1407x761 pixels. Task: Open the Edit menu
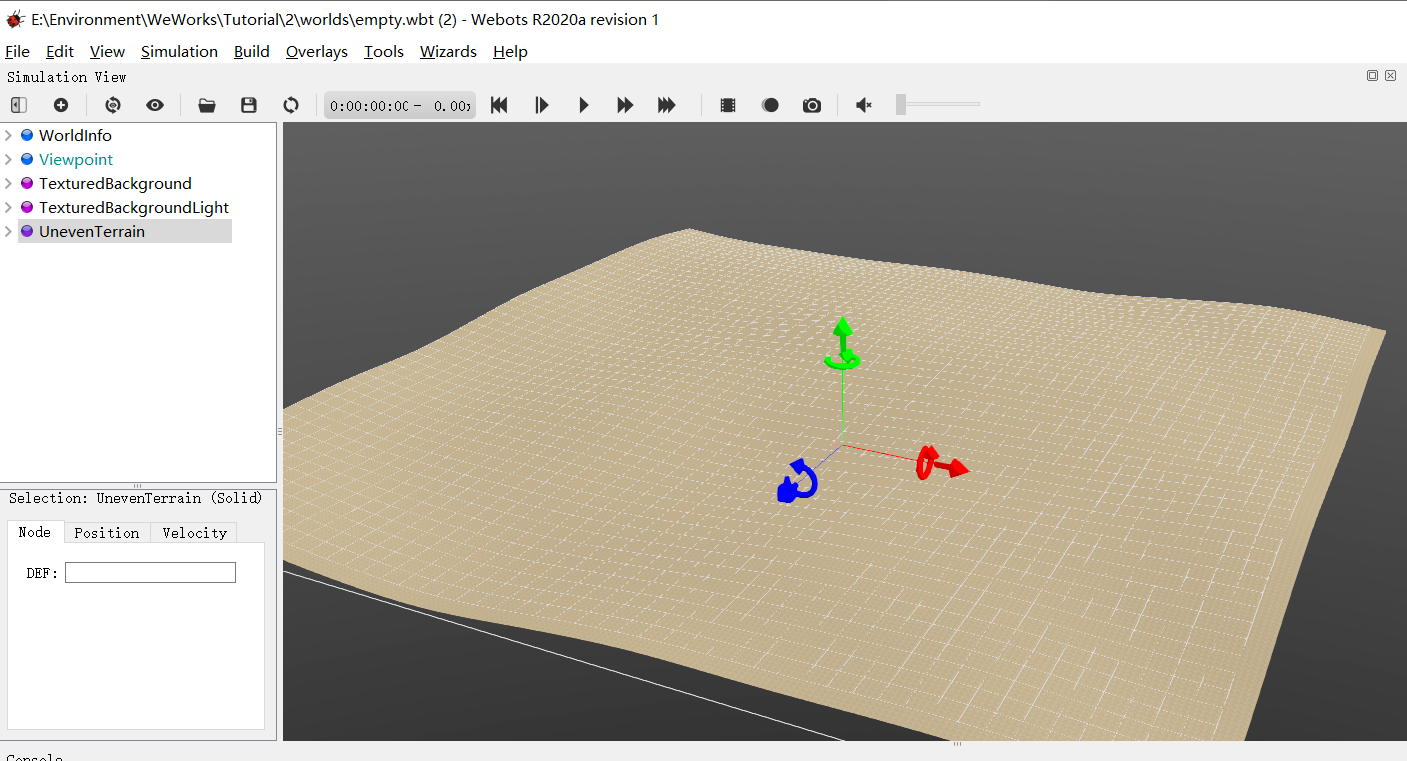(x=60, y=51)
